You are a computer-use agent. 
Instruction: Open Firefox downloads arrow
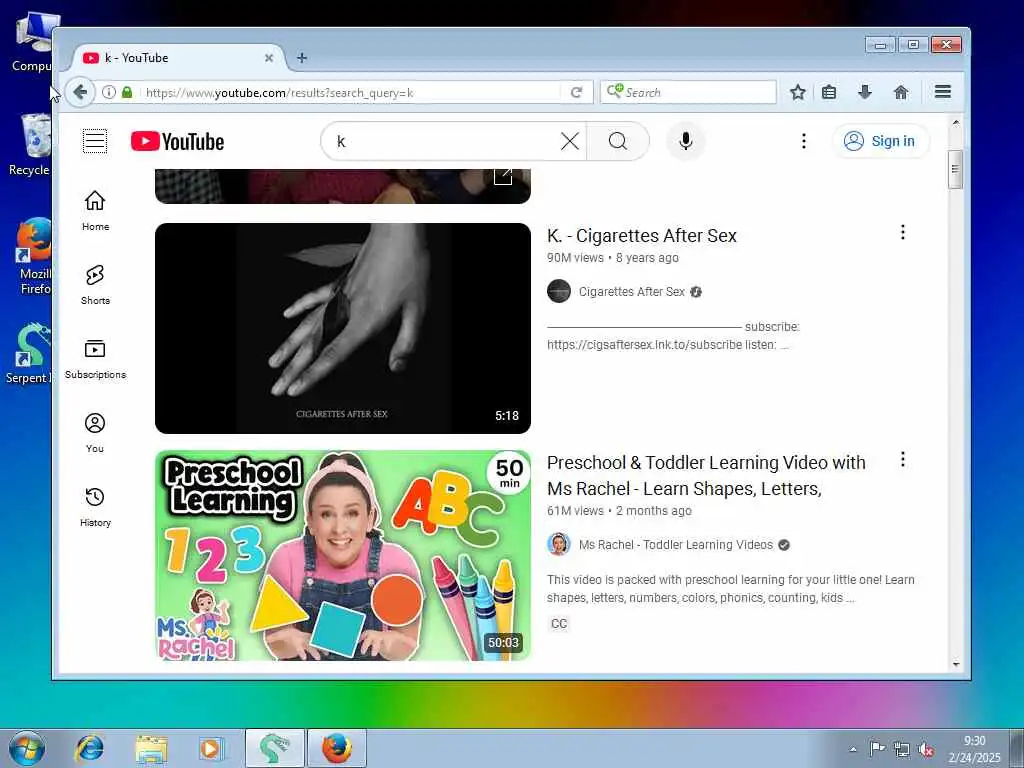coord(865,92)
